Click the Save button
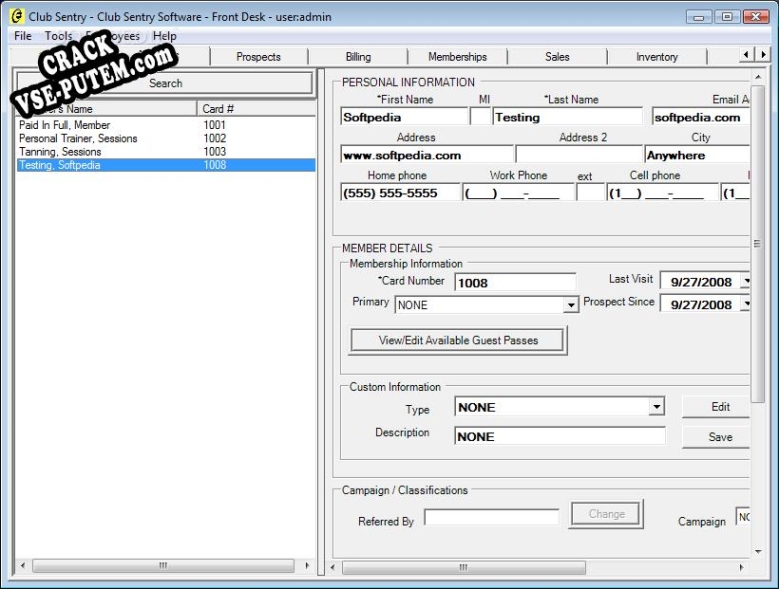The height and width of the screenshot is (589, 779). point(716,437)
